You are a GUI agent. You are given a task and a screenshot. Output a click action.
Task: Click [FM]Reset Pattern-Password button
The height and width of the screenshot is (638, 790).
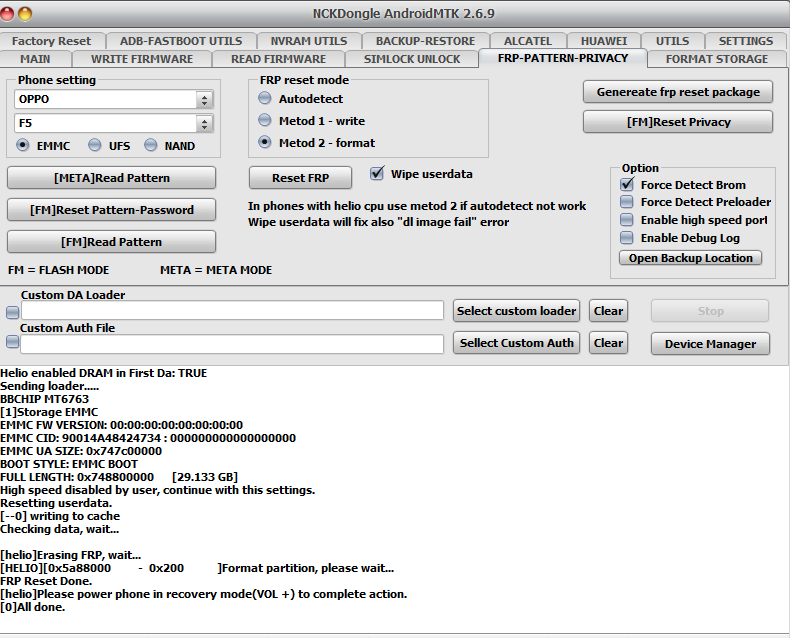[x=111, y=210]
